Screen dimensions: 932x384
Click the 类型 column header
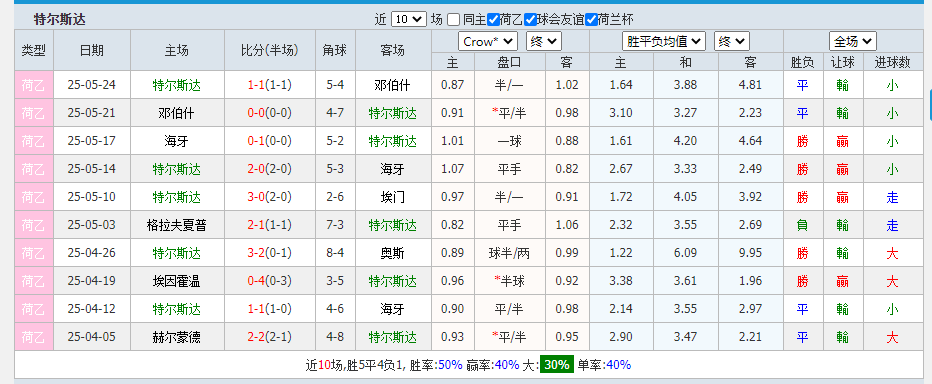[x=34, y=50]
